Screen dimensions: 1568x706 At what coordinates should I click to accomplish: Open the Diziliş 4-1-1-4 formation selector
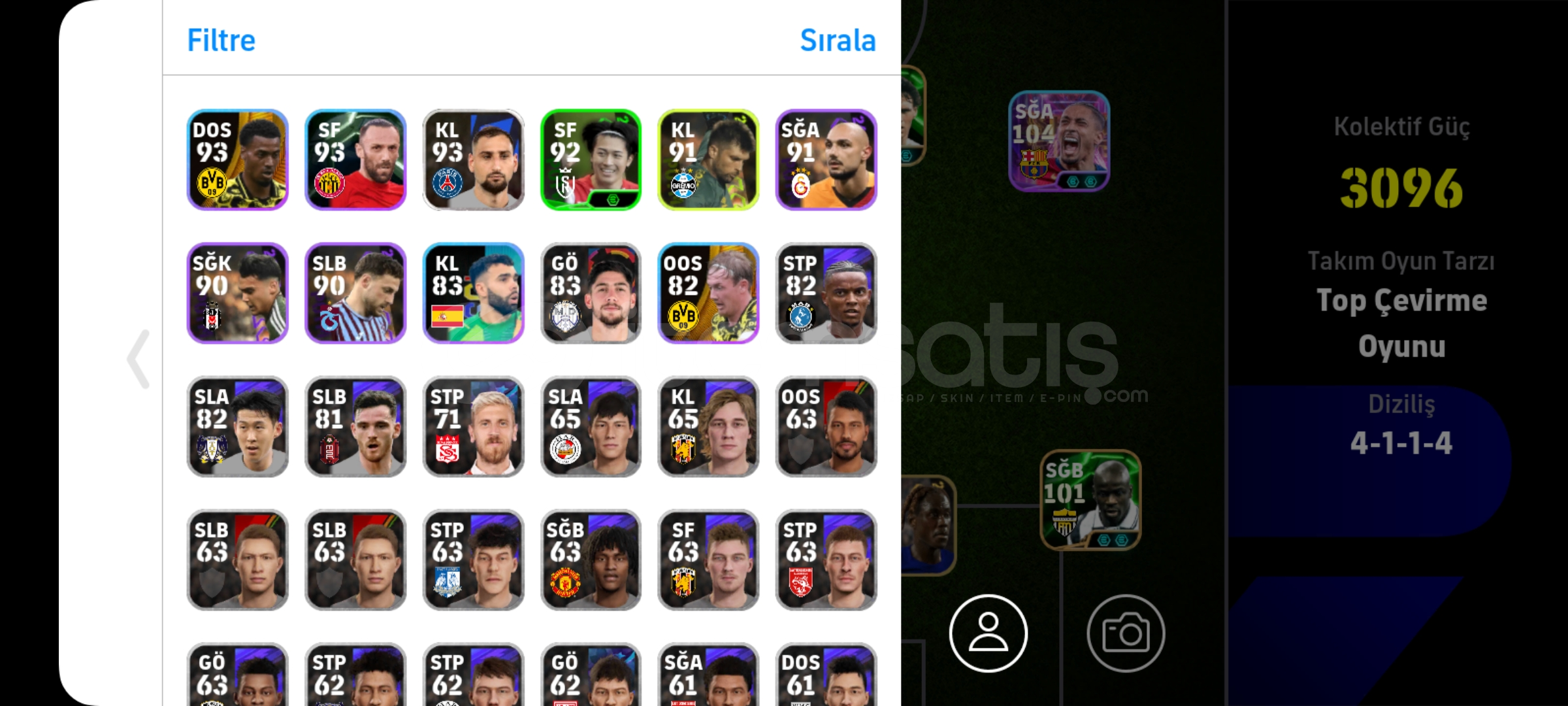click(x=1401, y=426)
